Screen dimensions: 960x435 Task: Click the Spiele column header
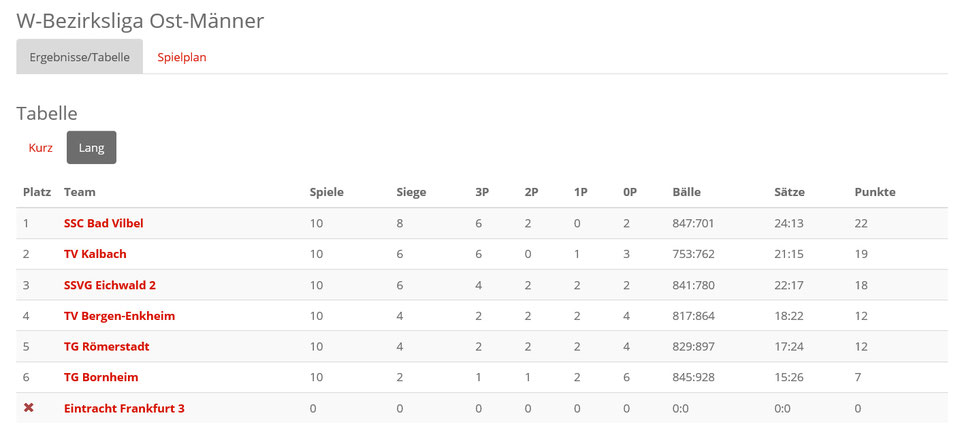[x=327, y=192]
